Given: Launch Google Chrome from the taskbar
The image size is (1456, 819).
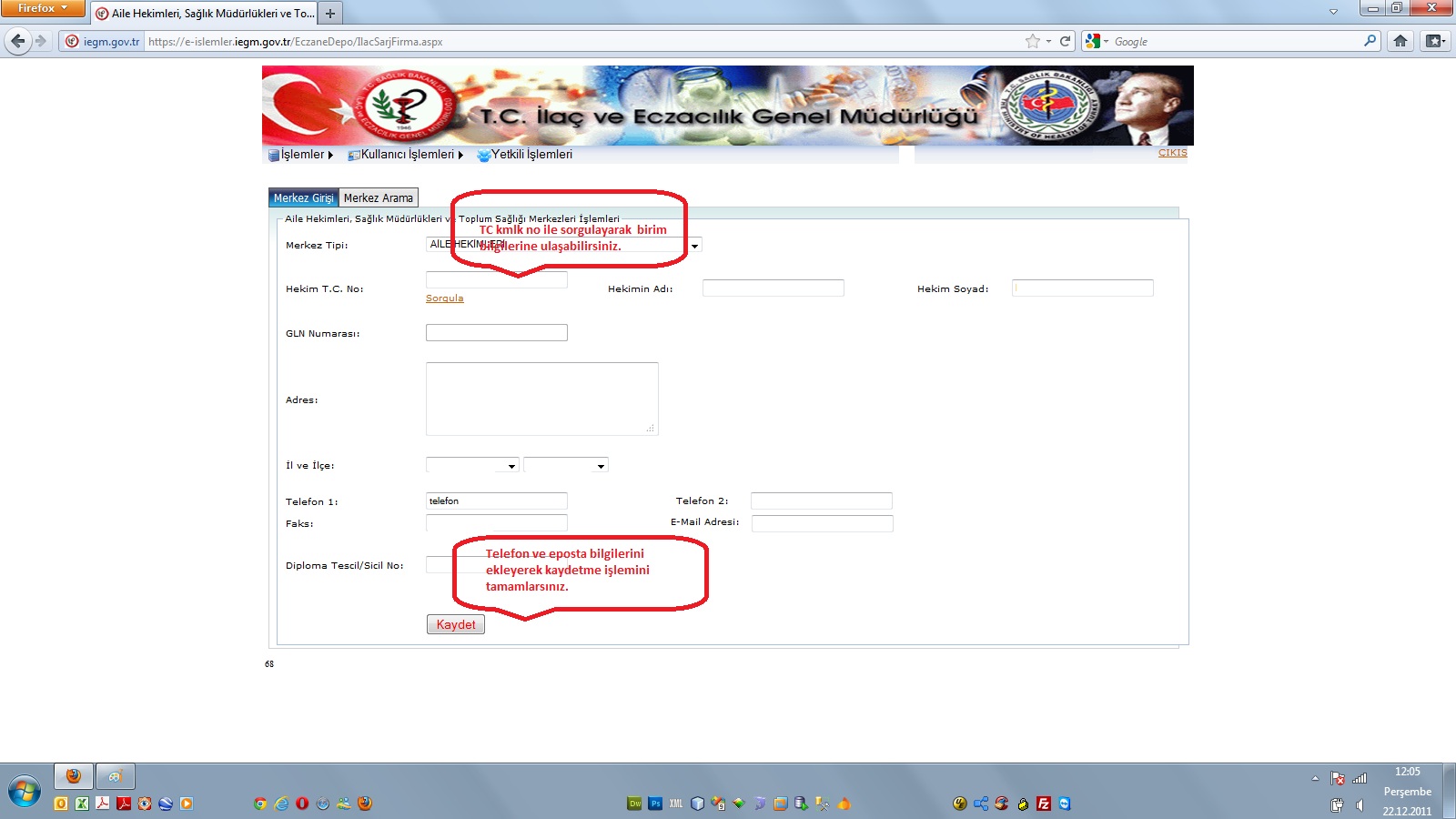Looking at the screenshot, I should point(260,804).
